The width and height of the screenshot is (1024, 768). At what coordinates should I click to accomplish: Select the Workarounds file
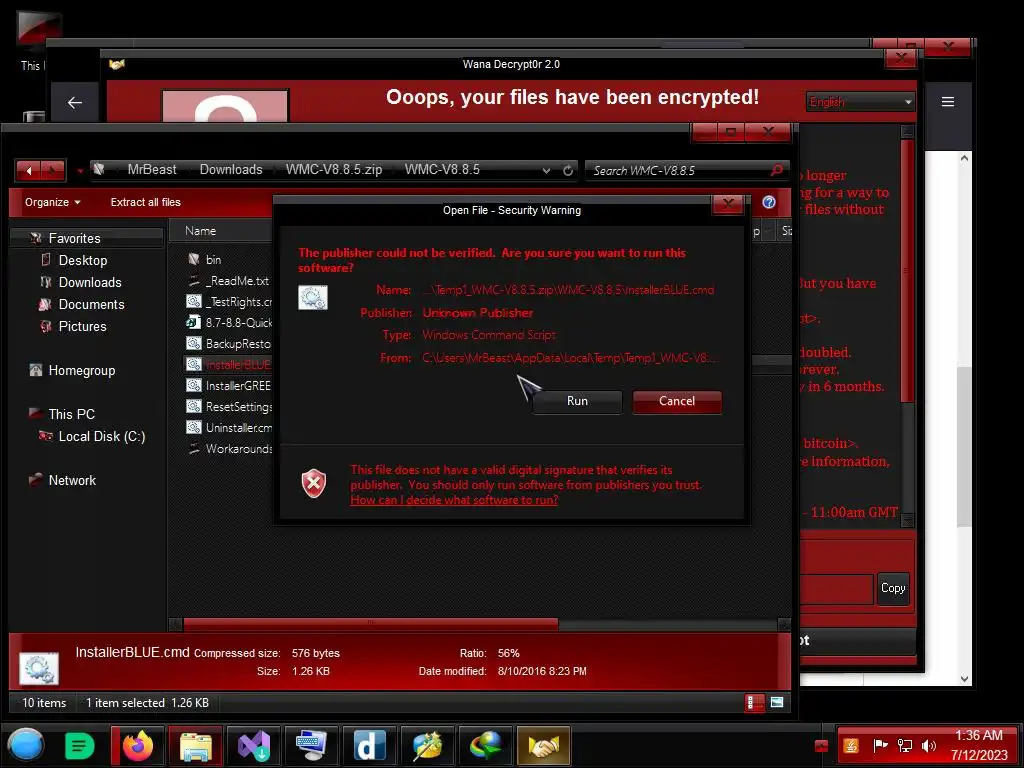[238, 449]
